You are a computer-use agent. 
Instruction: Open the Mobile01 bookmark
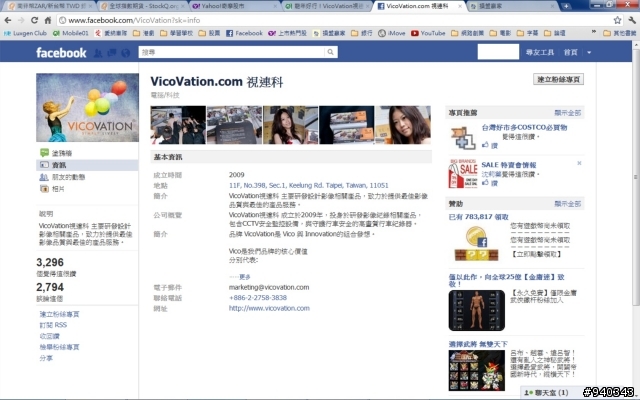(x=71, y=33)
